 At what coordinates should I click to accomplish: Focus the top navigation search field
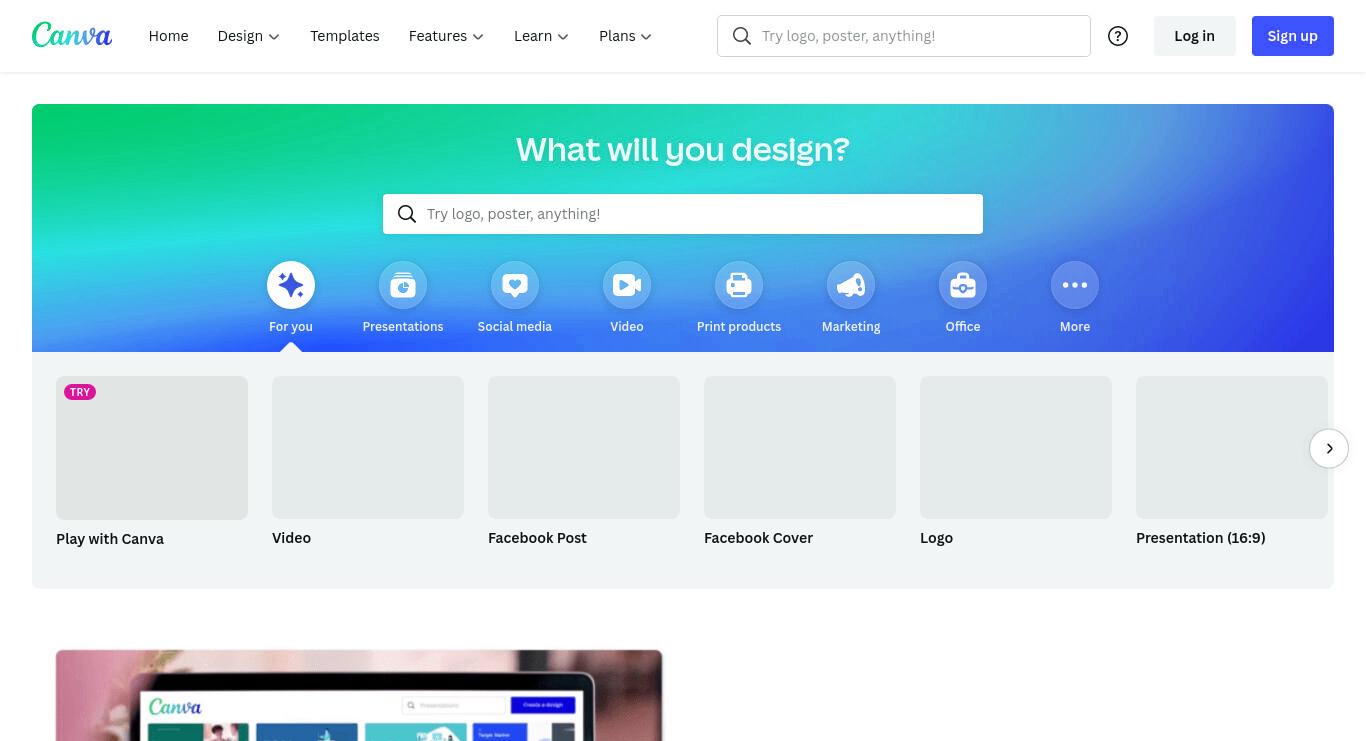(904, 36)
